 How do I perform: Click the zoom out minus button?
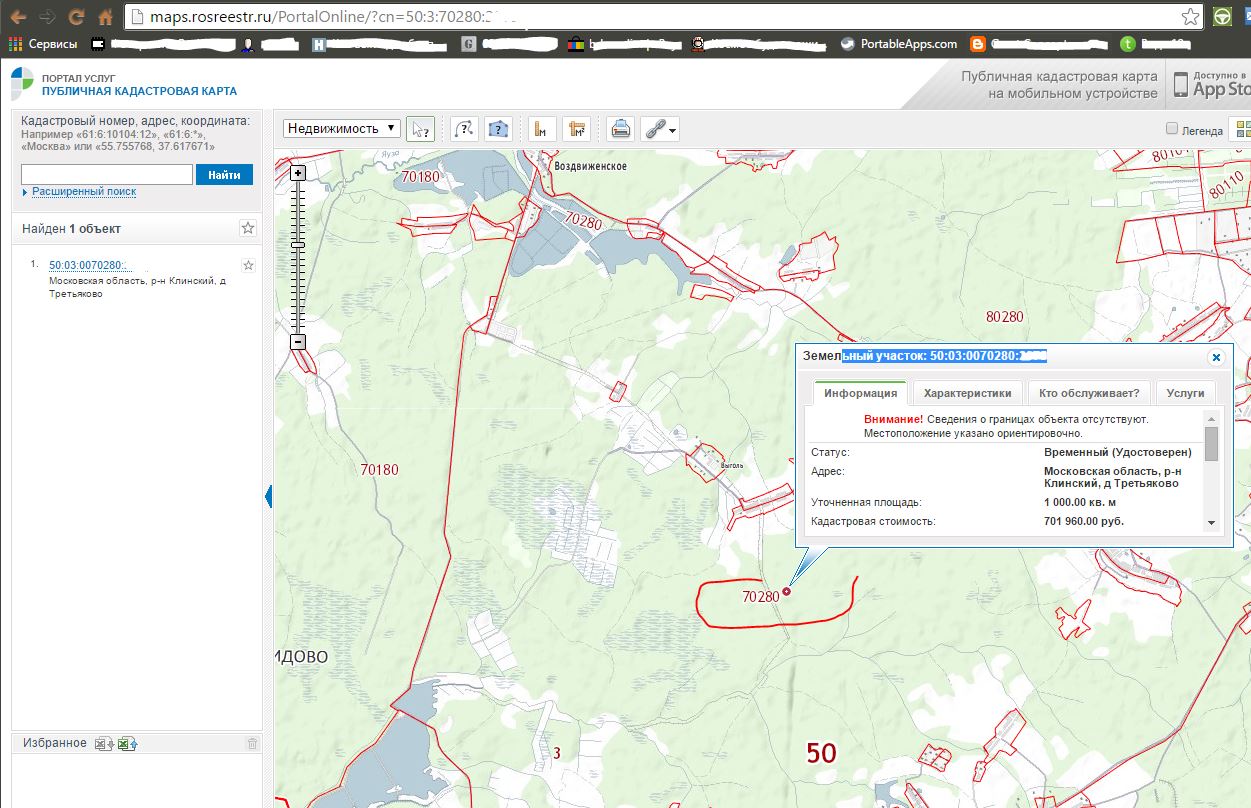pos(298,342)
